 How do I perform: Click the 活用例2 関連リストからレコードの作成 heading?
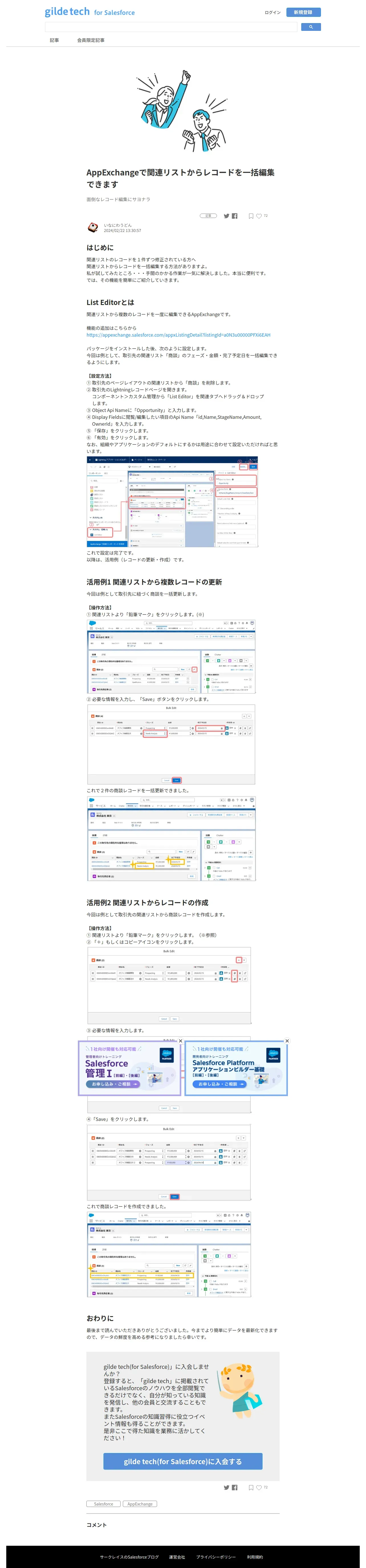pos(147,903)
